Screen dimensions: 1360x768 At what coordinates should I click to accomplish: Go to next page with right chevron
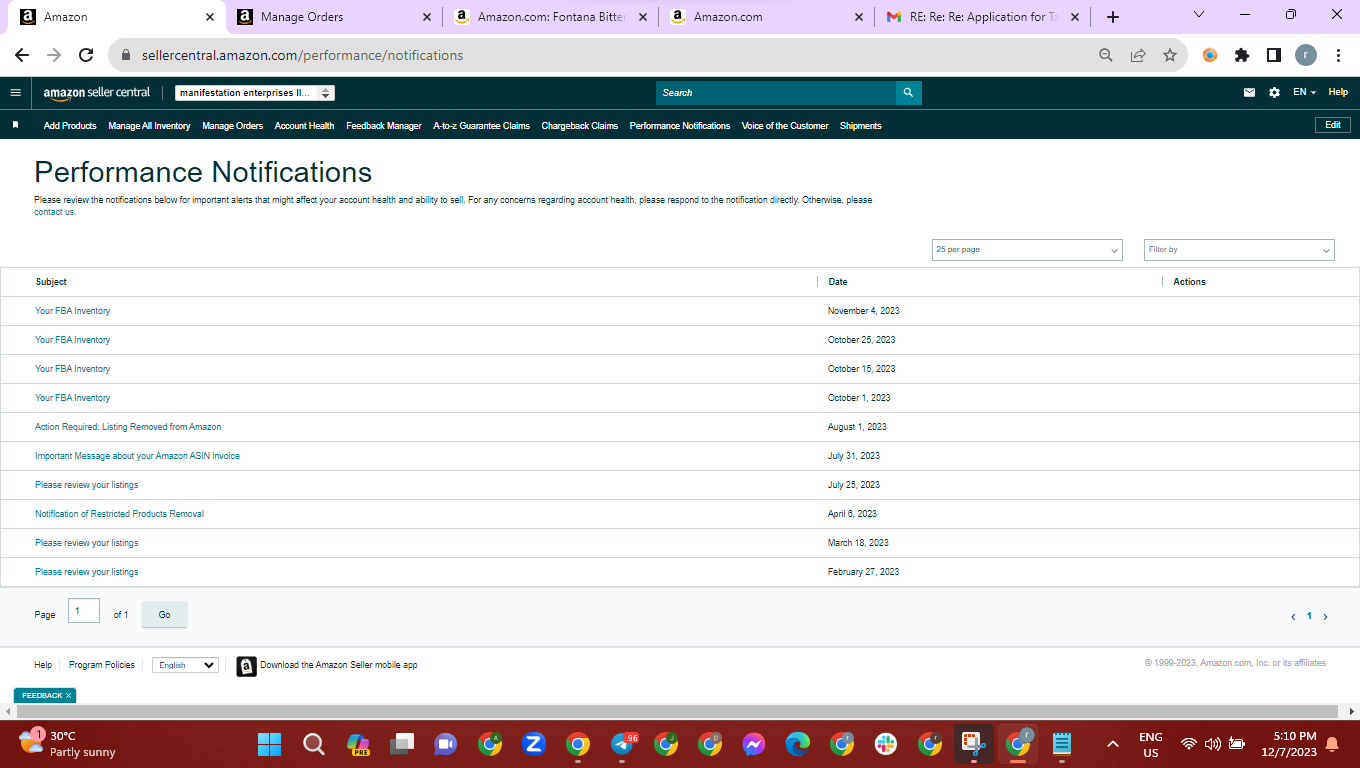point(1326,617)
